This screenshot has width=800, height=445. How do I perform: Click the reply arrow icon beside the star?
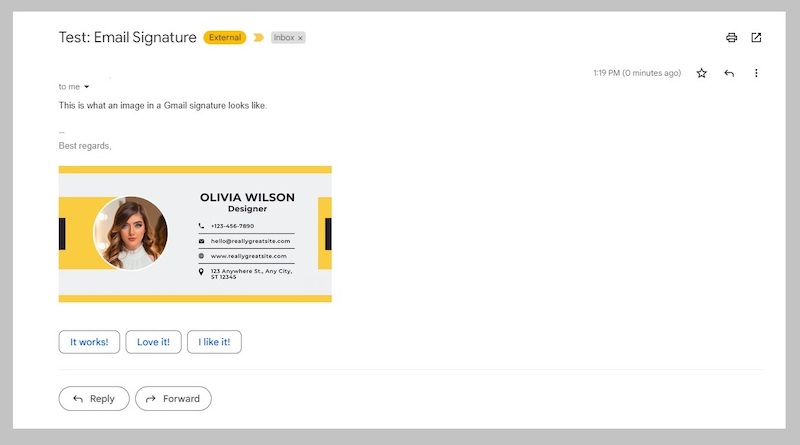729,73
